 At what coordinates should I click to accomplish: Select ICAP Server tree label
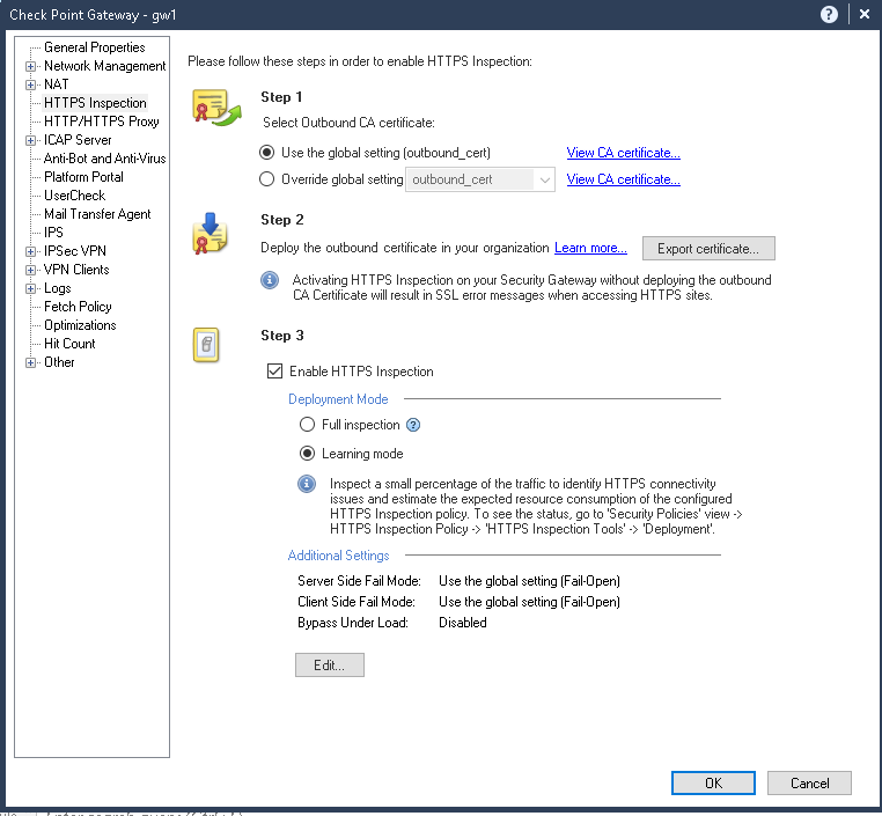pyautogui.click(x=78, y=140)
